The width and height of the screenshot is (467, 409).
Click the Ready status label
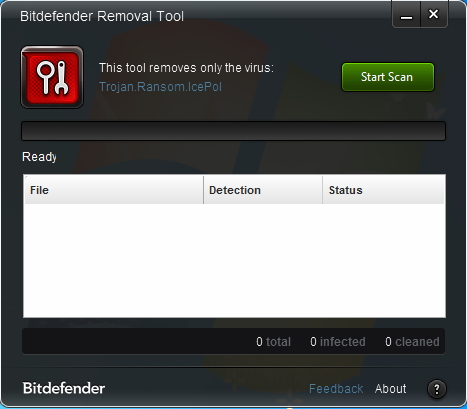coord(39,157)
